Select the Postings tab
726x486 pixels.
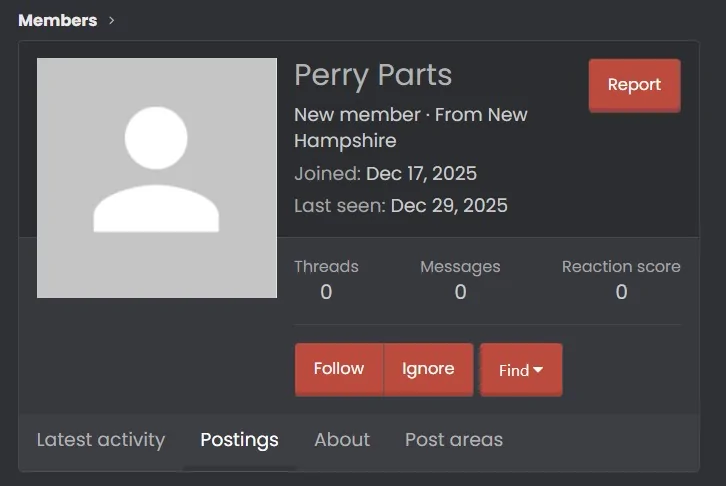(239, 439)
